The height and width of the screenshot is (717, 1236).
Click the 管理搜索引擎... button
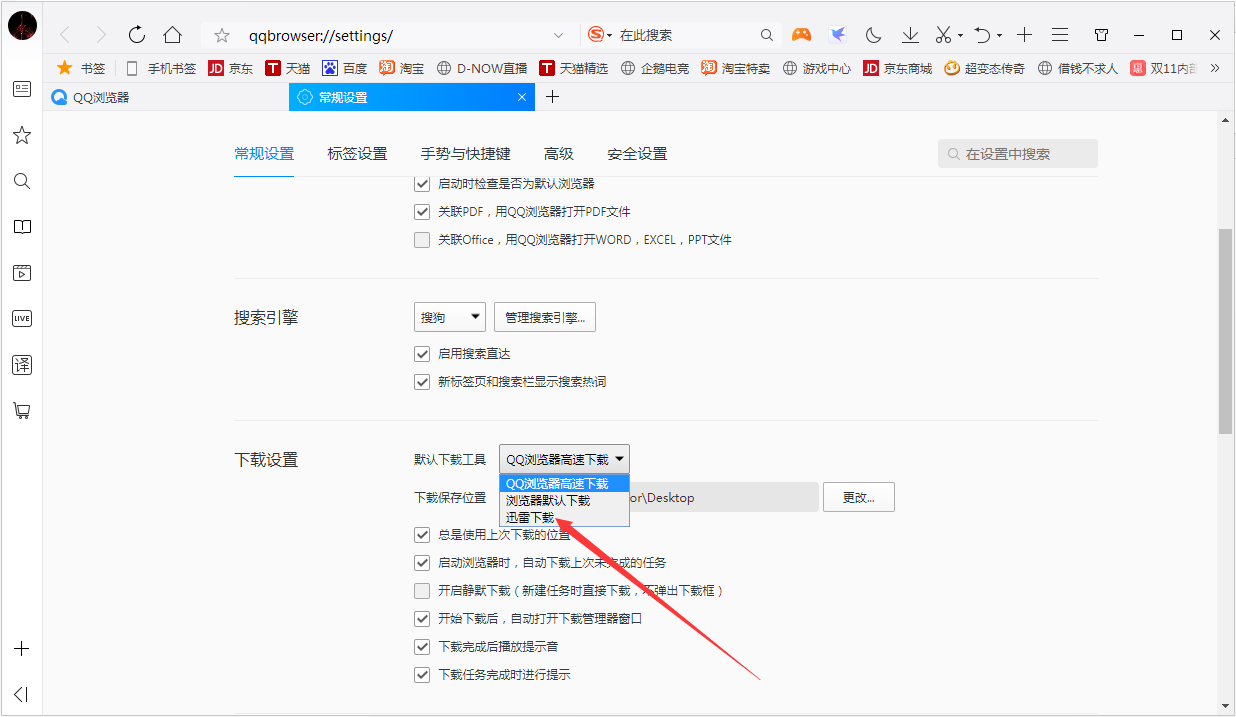pyautogui.click(x=544, y=316)
